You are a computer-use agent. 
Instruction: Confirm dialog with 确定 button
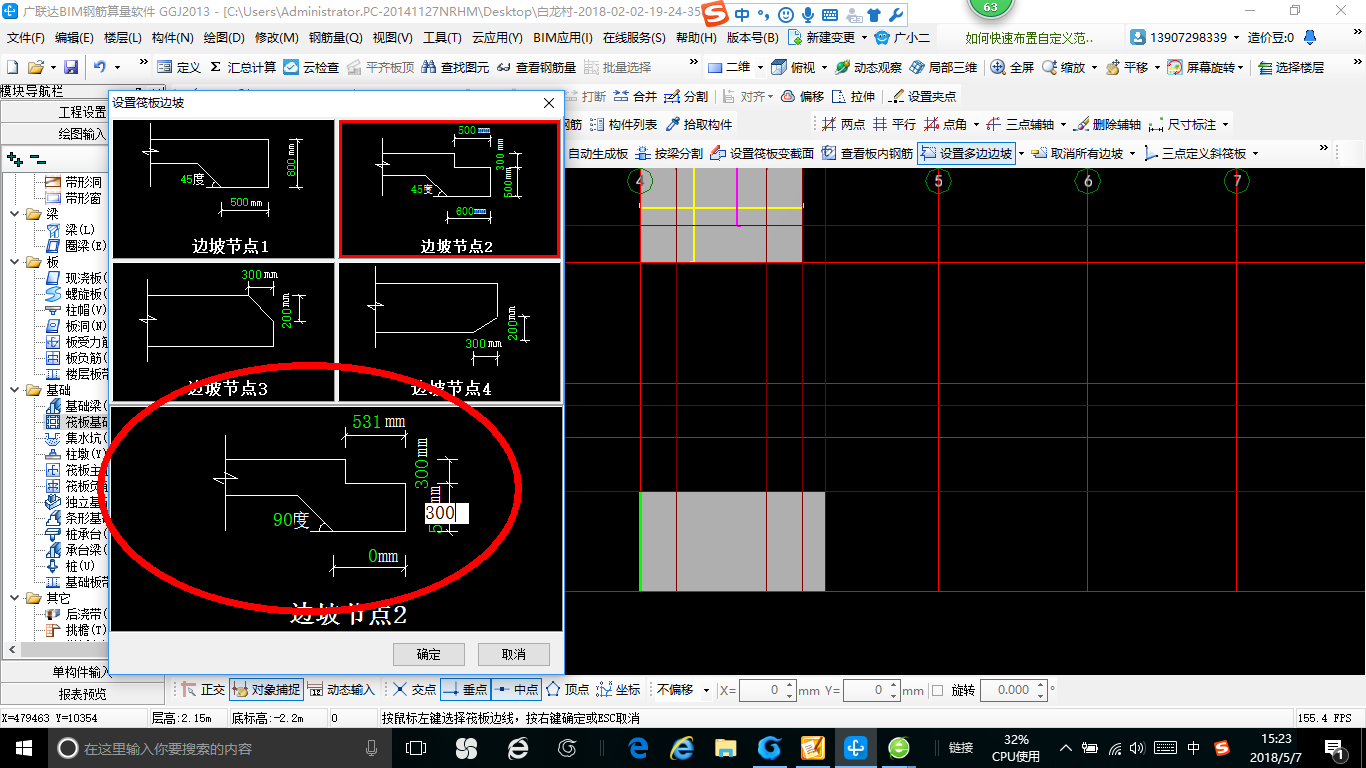(x=428, y=654)
